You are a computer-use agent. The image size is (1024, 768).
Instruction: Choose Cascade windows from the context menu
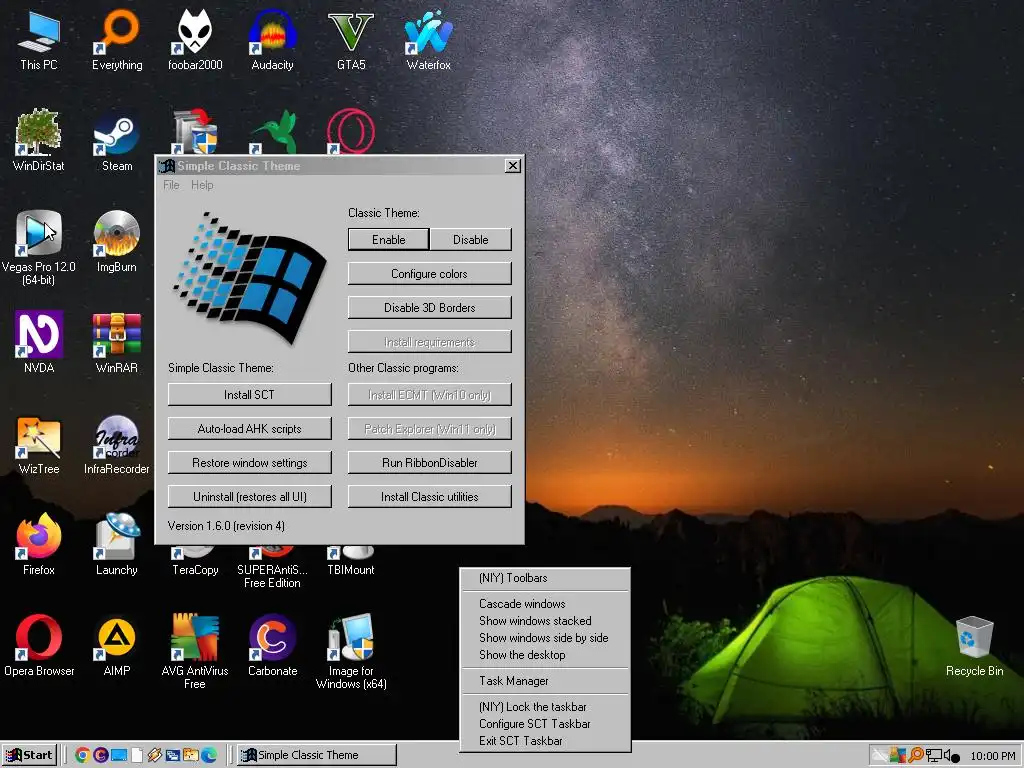545,604
